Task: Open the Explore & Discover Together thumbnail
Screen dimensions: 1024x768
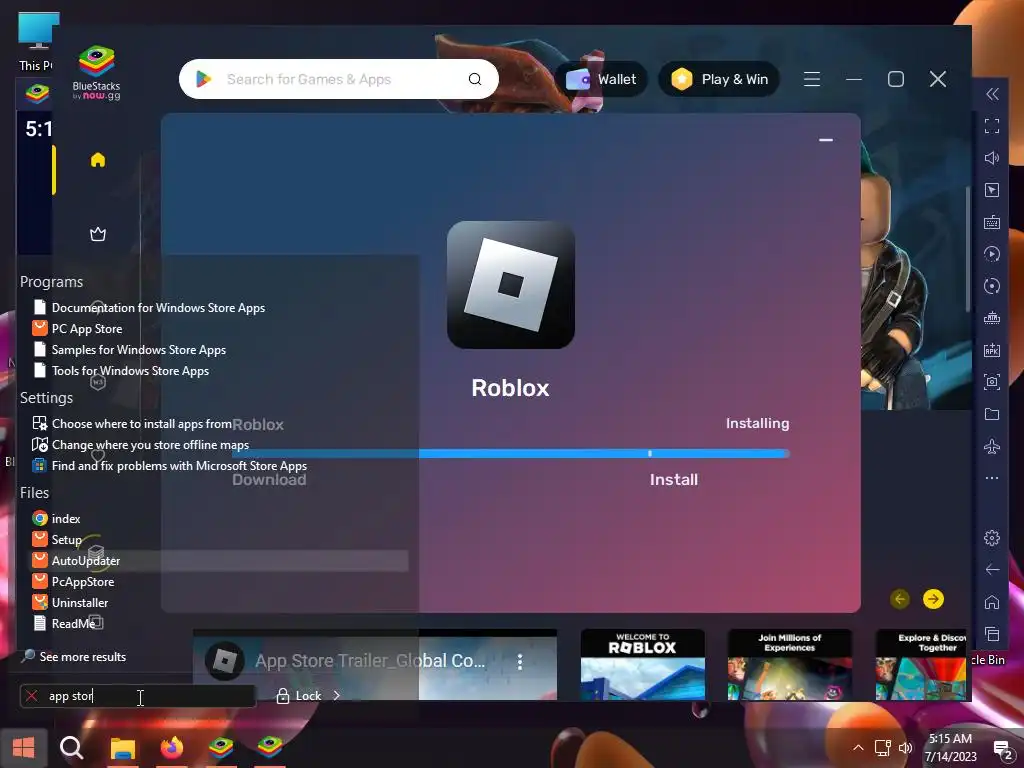Action: 921,664
